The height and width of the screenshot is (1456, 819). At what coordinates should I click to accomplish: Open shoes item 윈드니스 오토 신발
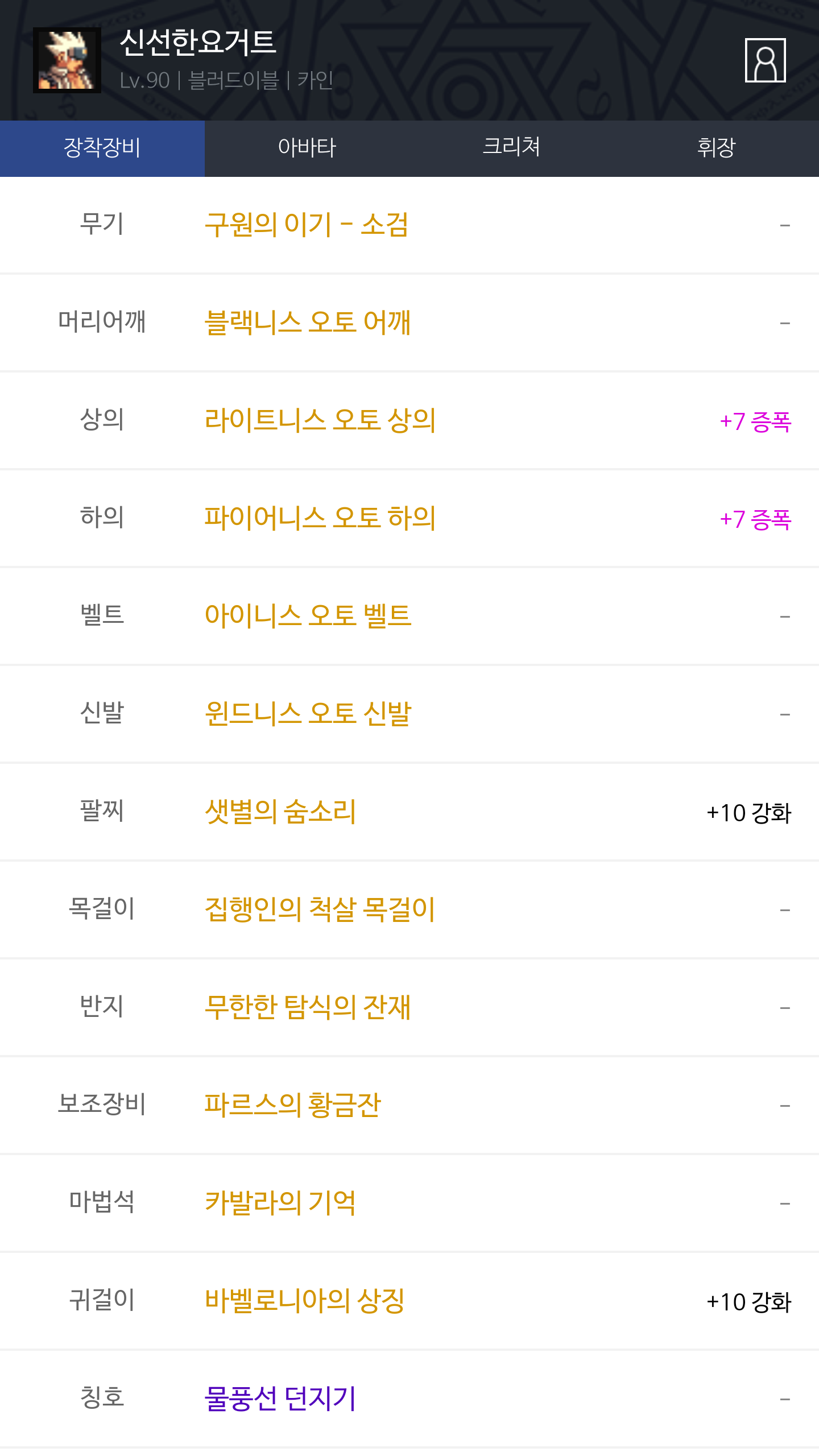point(308,714)
